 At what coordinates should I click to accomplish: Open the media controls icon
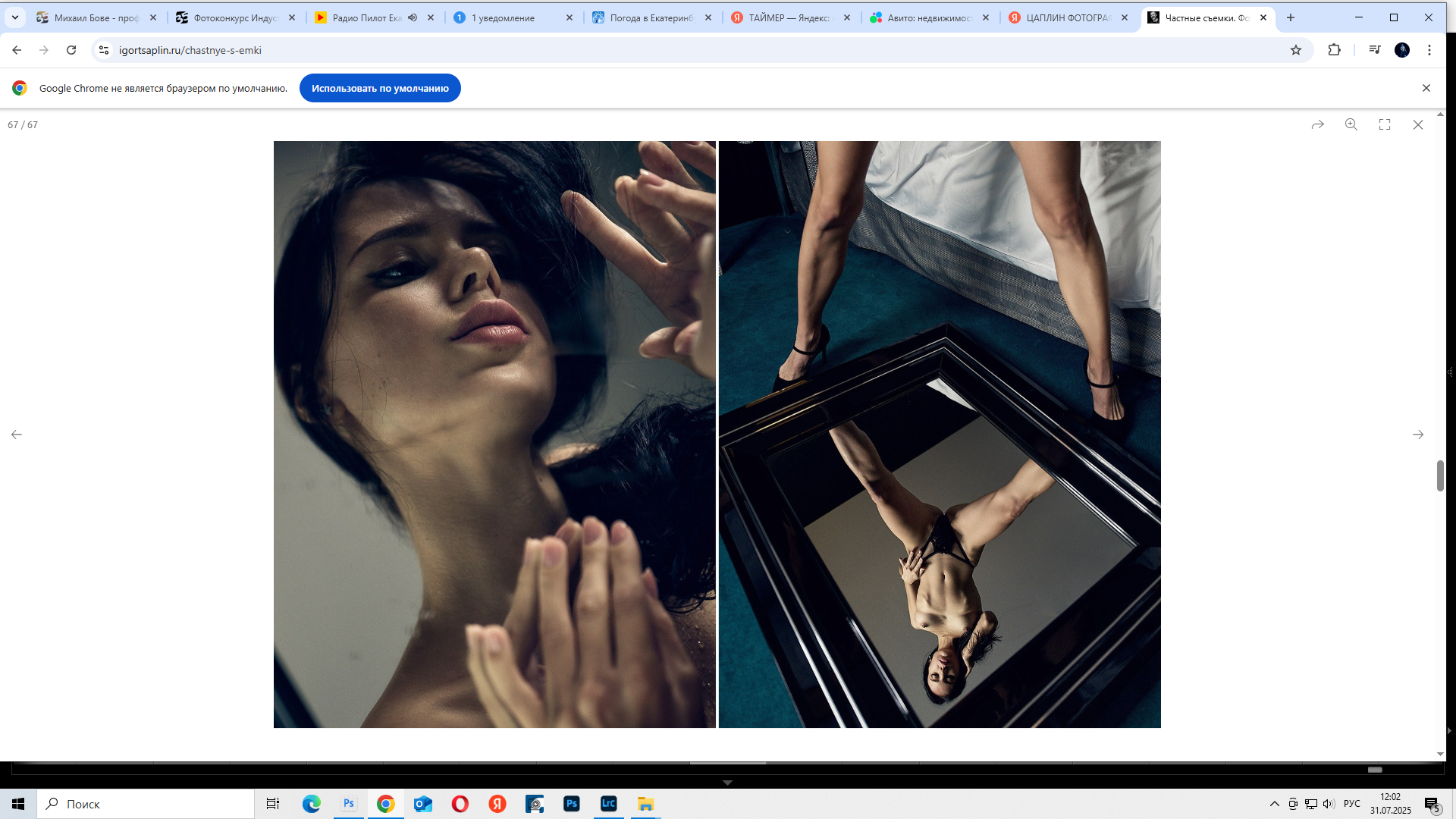[x=1374, y=50]
